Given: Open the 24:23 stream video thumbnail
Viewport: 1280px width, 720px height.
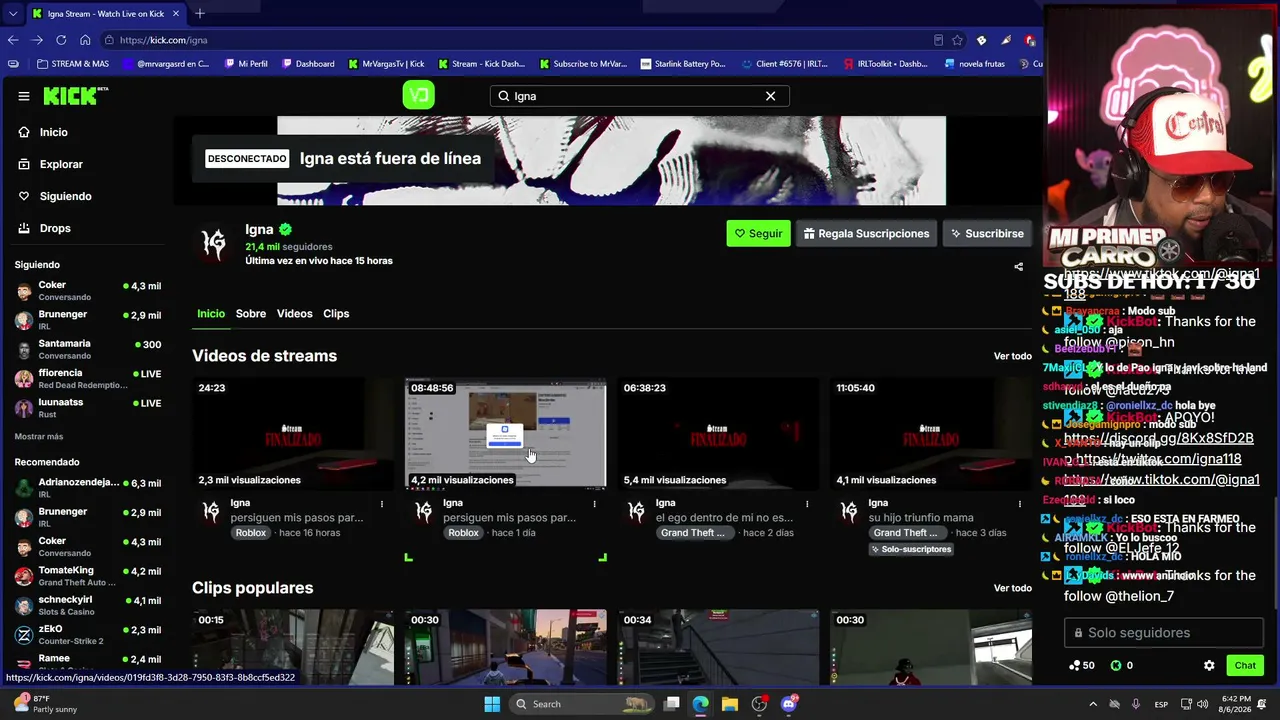Looking at the screenshot, I should click(293, 433).
